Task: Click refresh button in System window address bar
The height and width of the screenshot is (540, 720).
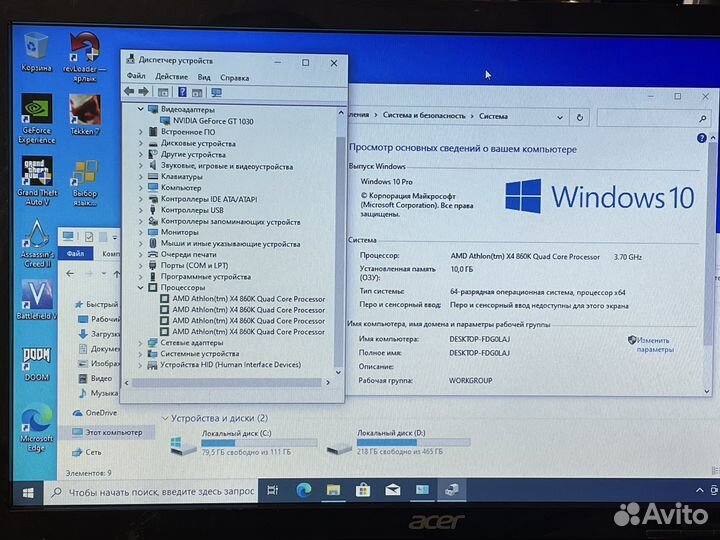Action: 579,118
